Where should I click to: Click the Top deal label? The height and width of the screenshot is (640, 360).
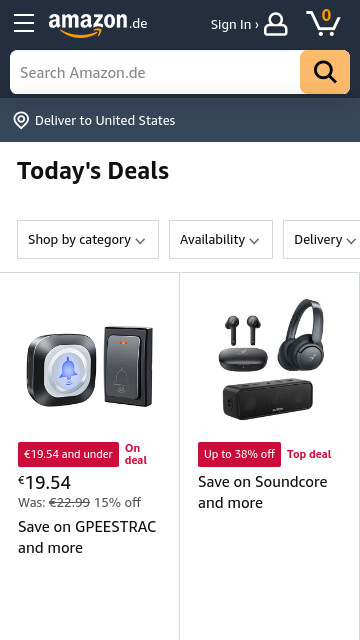pyautogui.click(x=309, y=454)
